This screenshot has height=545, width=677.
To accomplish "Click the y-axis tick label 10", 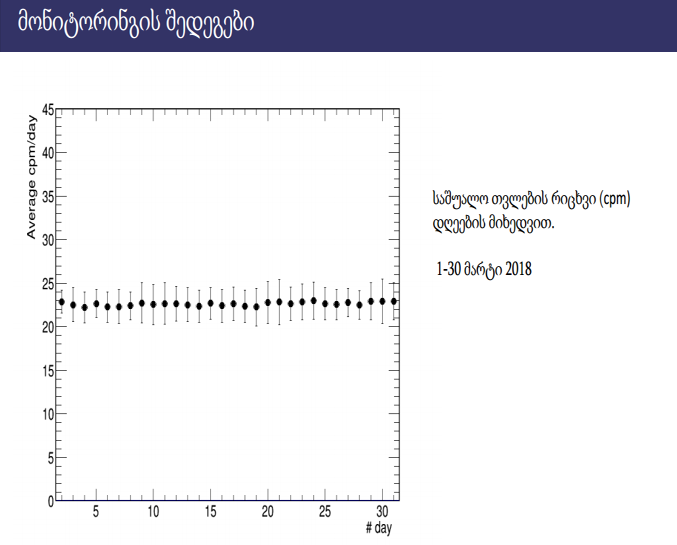I will click(48, 414).
